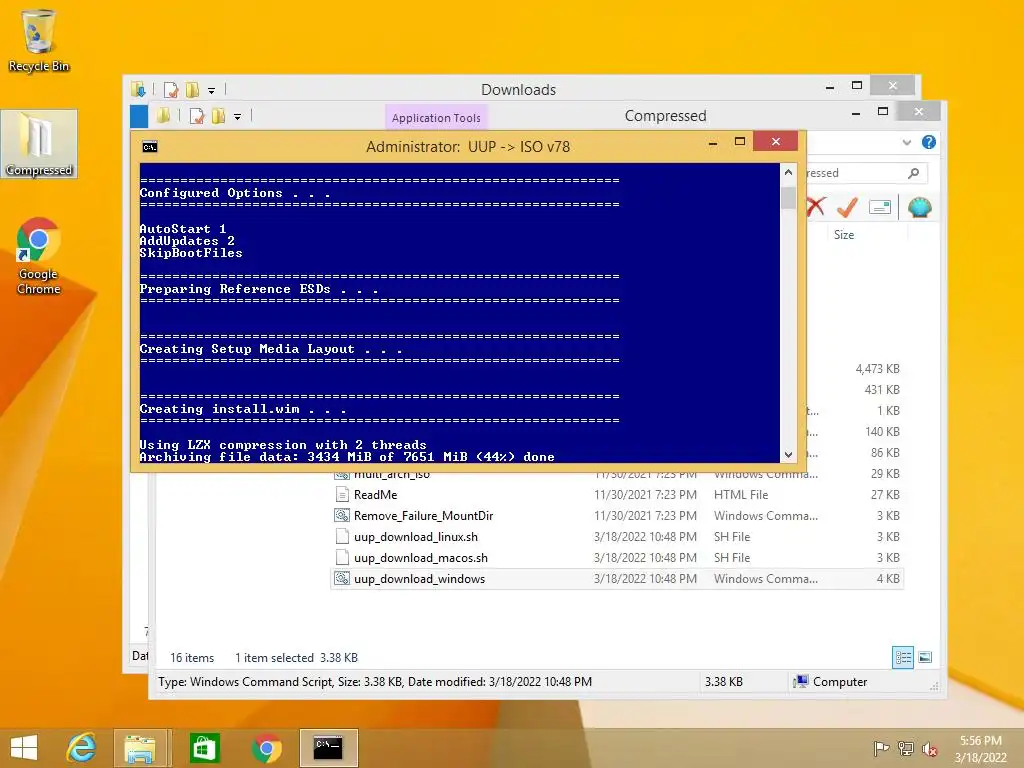Click the rename/properties box toolbar icon

tap(880, 208)
